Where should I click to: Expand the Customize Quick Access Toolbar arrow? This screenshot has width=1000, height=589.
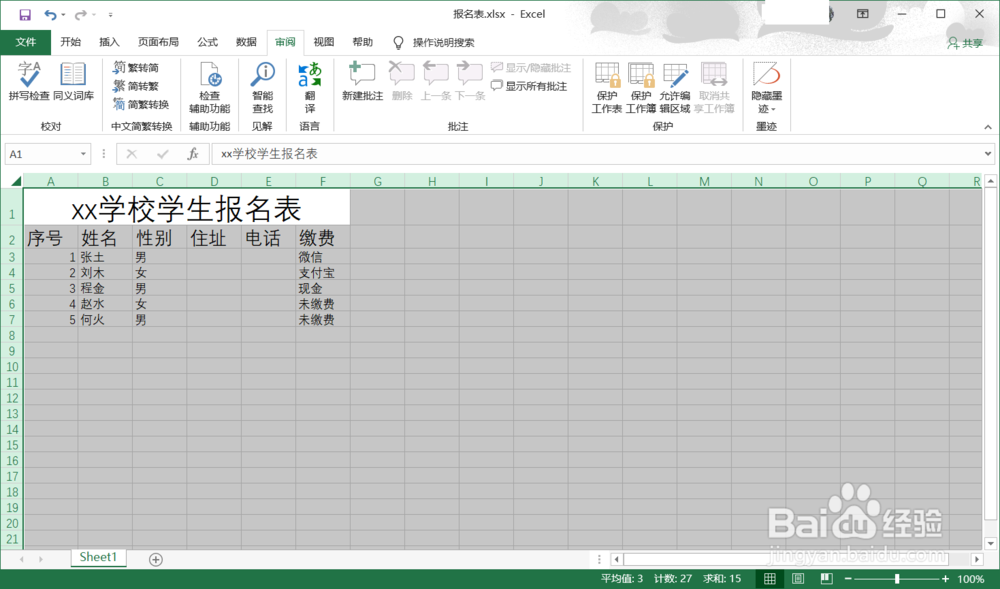click(x=110, y=15)
